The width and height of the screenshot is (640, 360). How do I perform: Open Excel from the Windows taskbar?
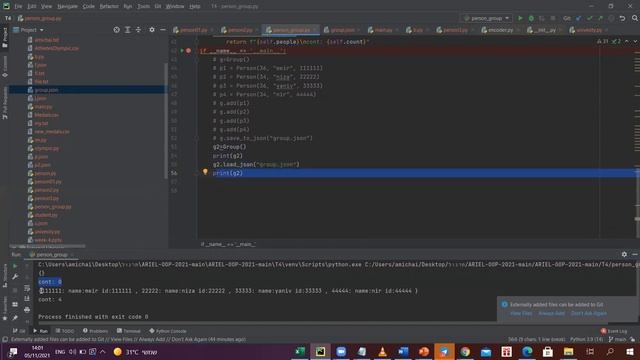click(x=300, y=351)
